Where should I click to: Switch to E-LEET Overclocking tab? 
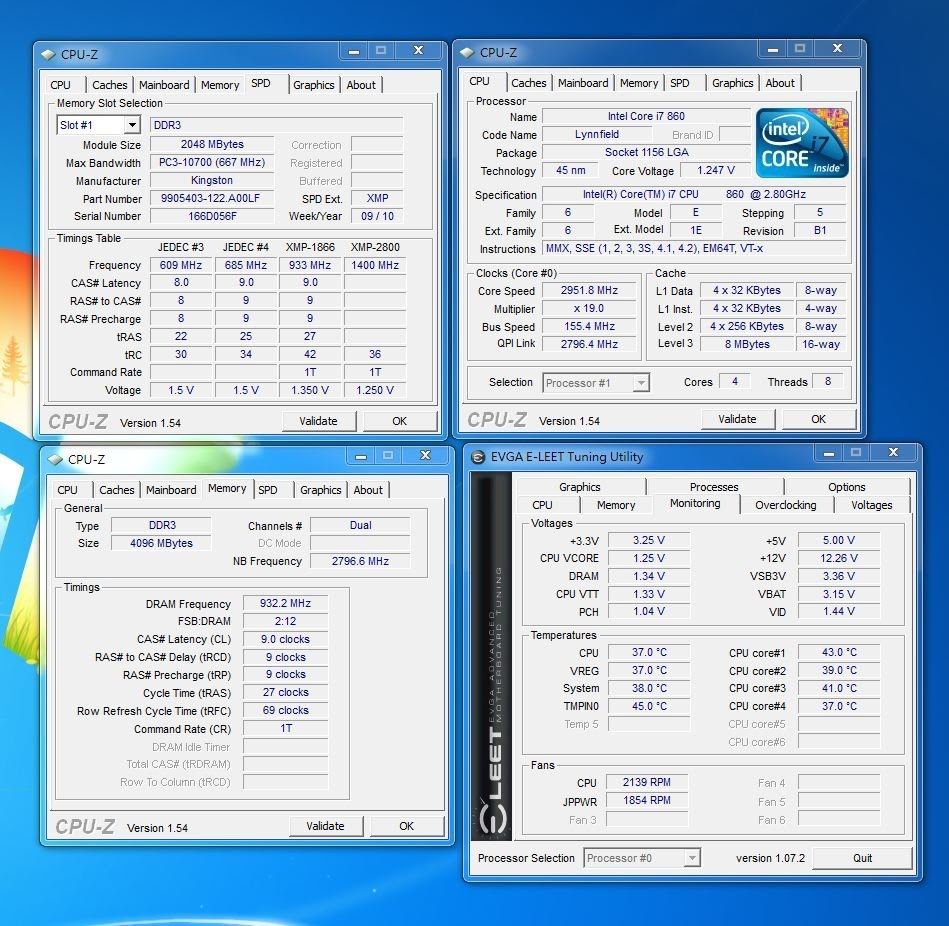click(786, 505)
